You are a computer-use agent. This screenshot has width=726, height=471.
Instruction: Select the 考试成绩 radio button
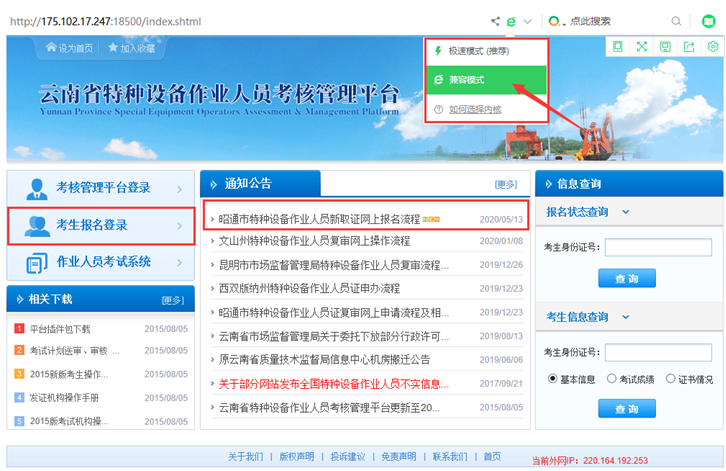(x=611, y=379)
